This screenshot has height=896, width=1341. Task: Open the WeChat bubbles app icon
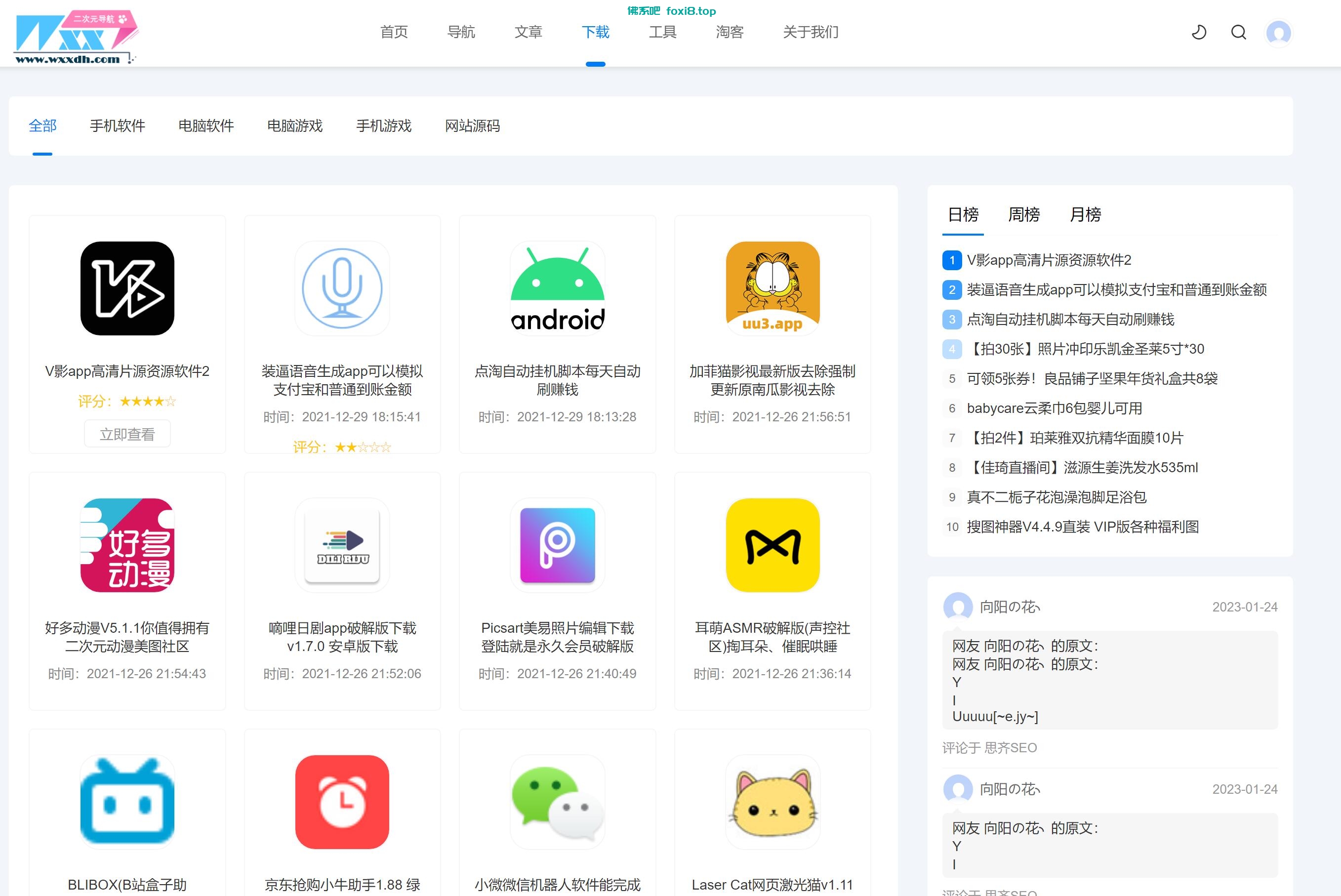click(558, 802)
